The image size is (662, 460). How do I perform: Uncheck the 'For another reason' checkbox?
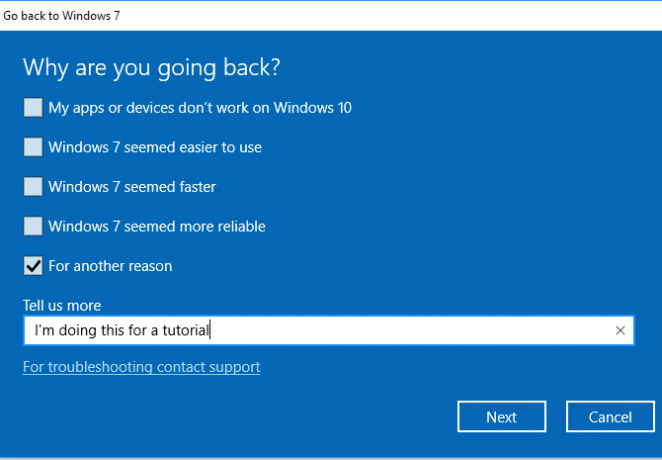[33, 266]
